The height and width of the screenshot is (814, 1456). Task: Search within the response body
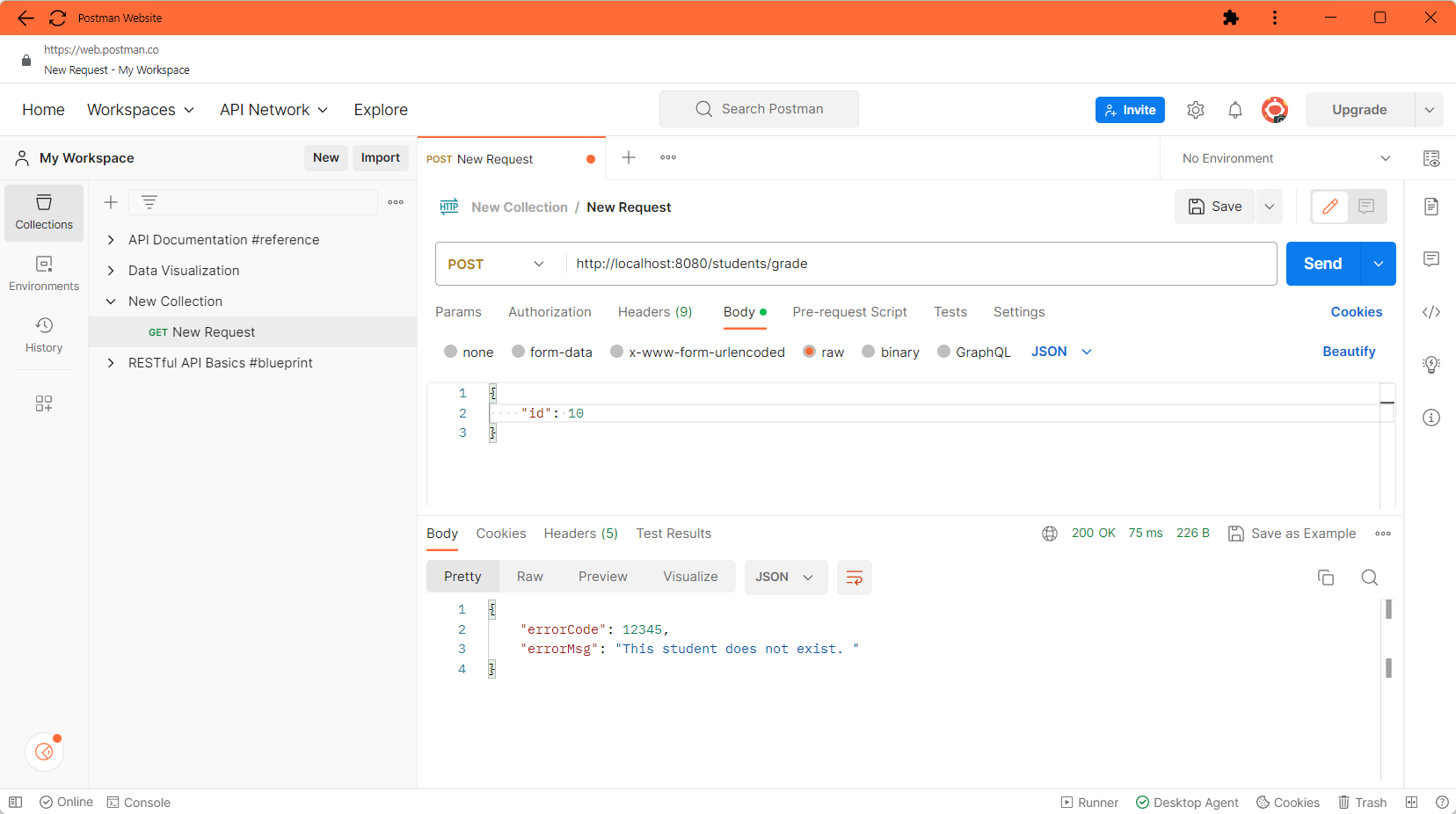[1370, 578]
